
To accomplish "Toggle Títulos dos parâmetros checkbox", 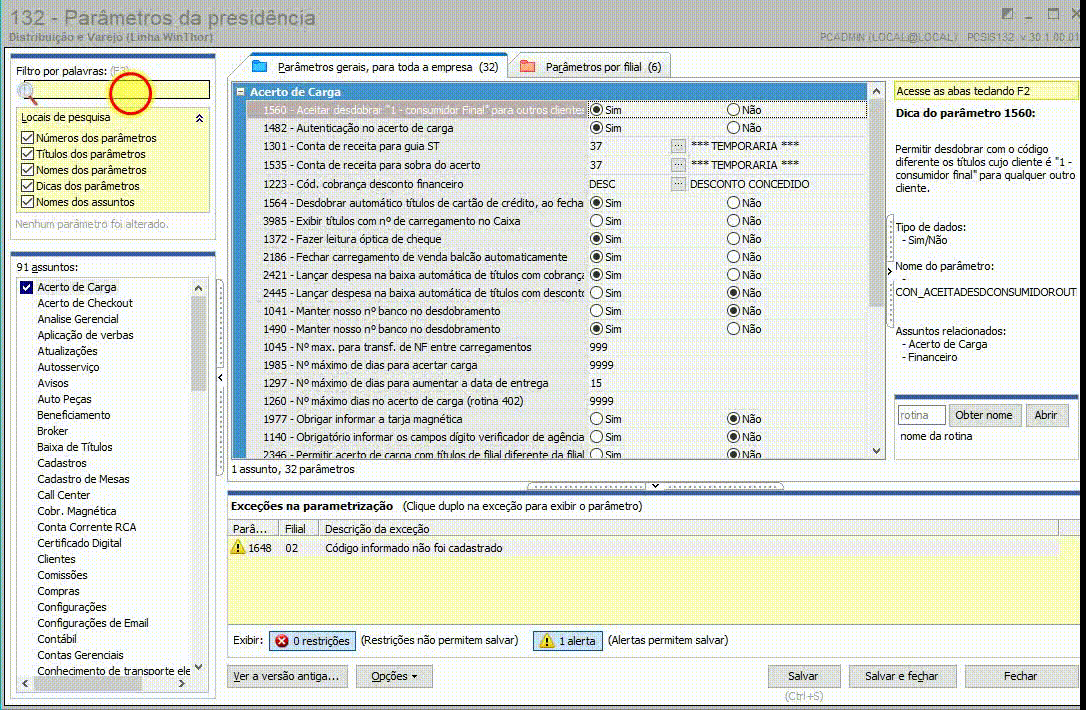I will click(28, 154).
